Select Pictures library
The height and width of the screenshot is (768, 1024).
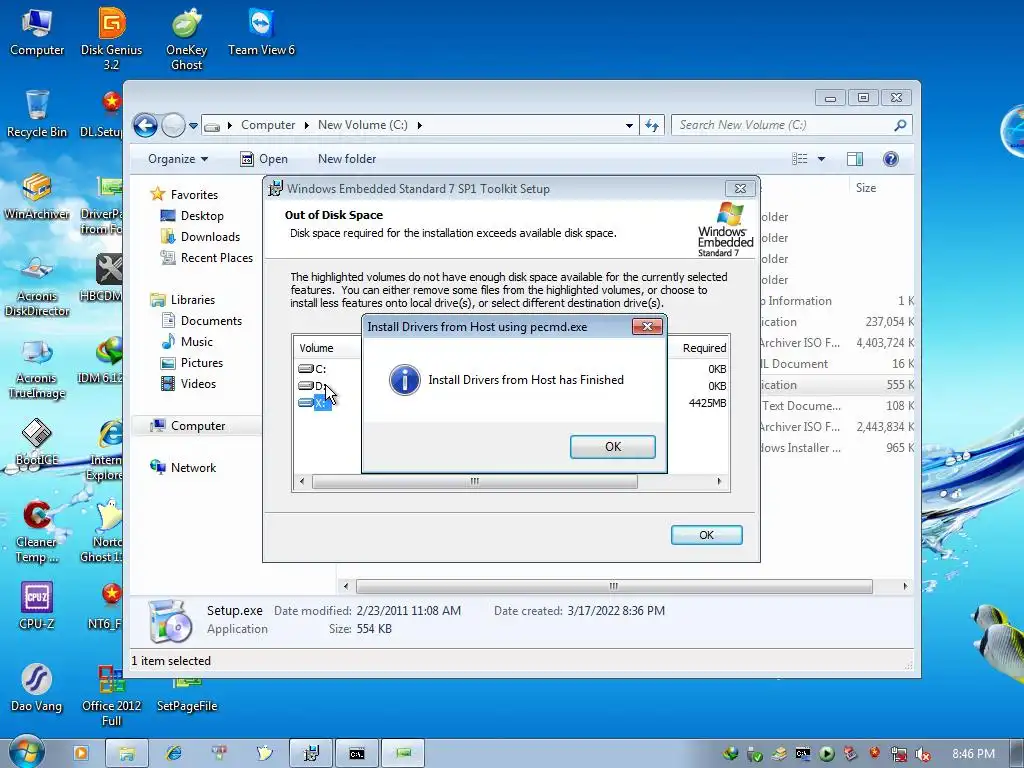[201, 362]
